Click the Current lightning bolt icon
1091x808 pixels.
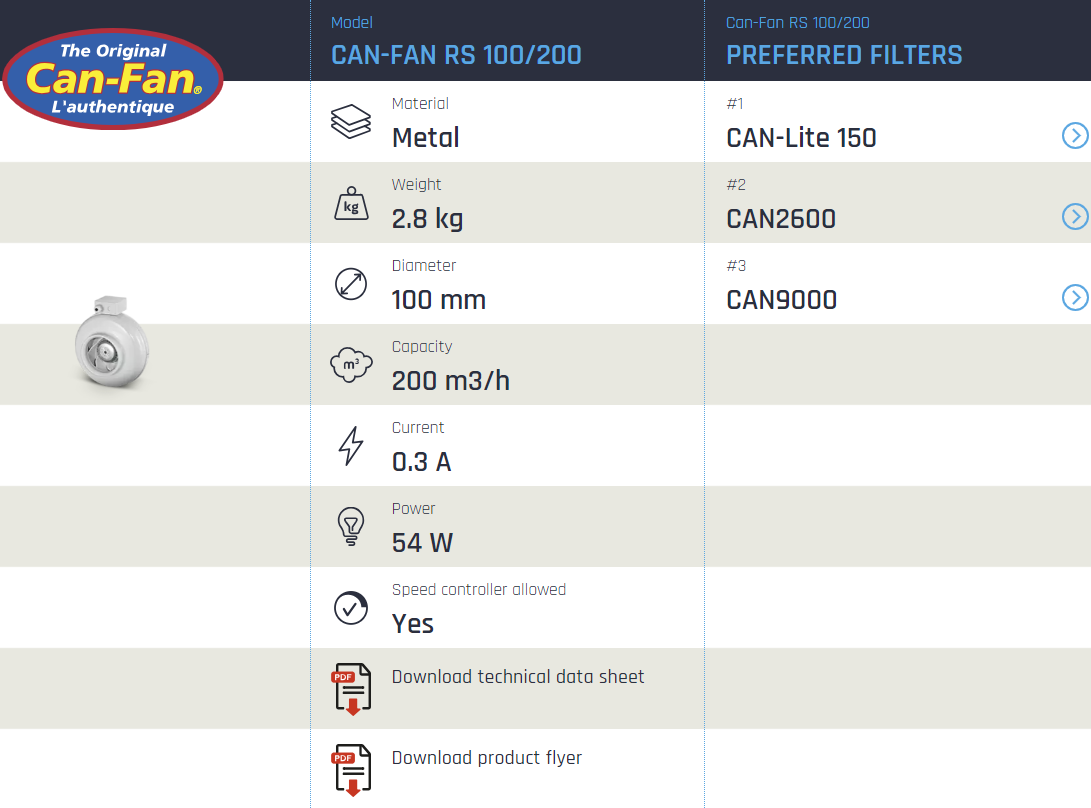click(351, 446)
